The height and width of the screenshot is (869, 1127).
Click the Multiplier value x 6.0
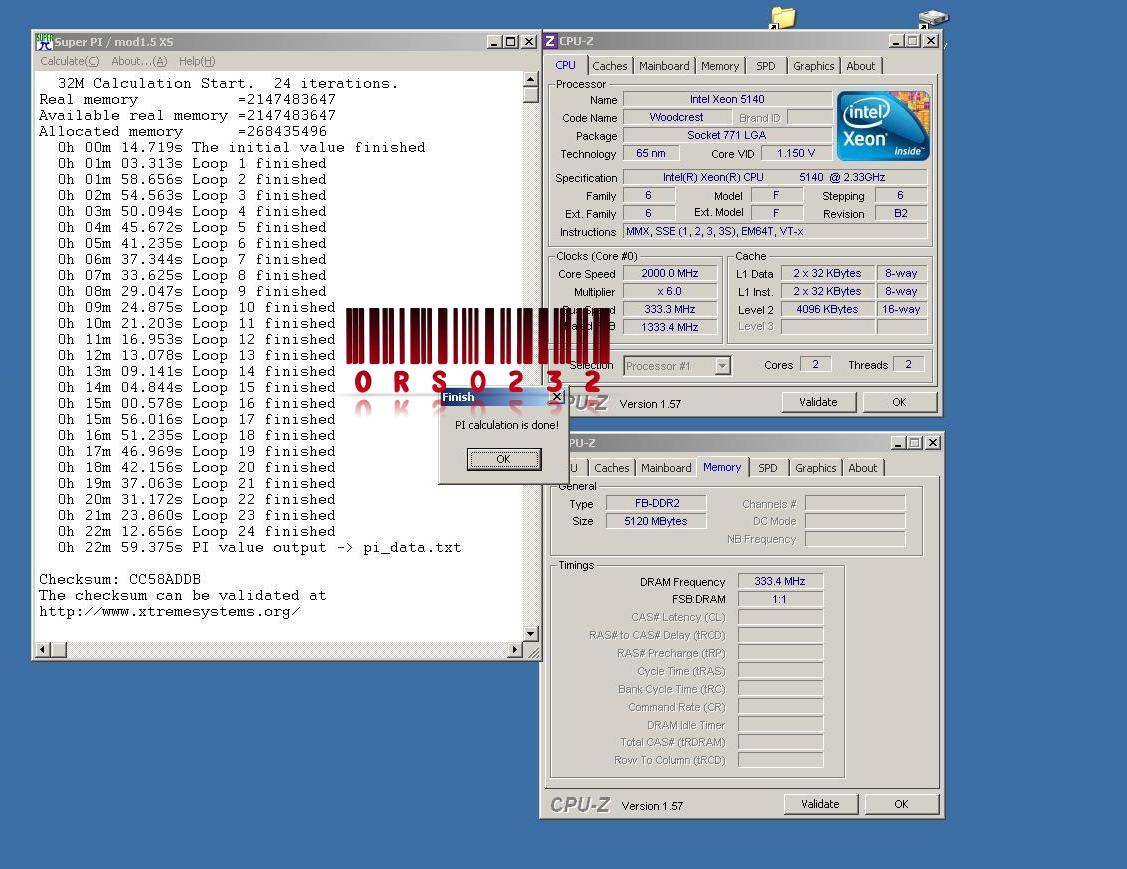[670, 291]
